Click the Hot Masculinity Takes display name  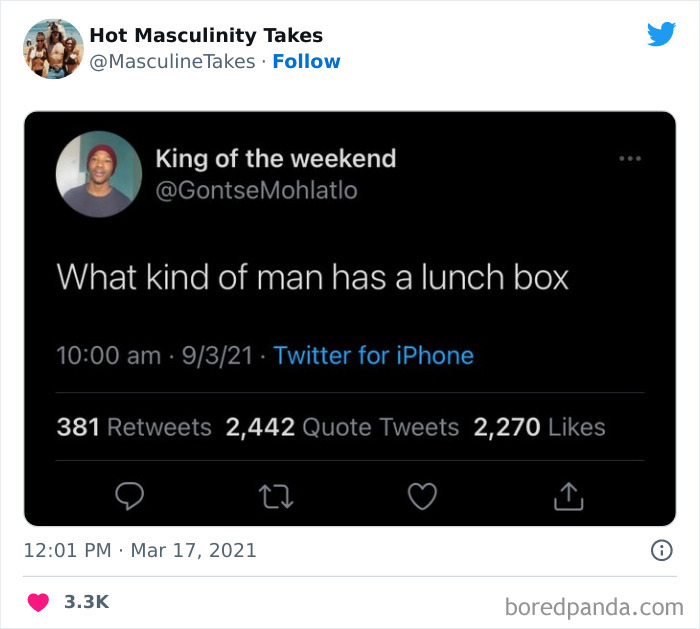tap(206, 35)
